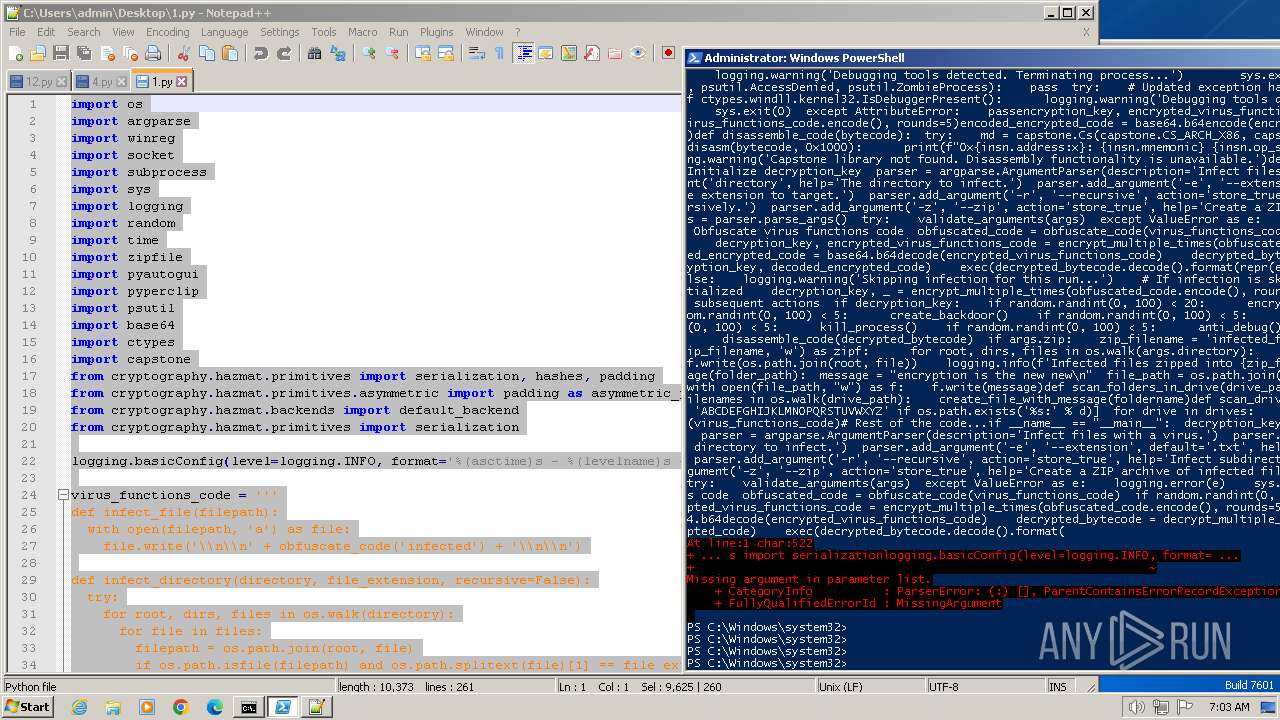This screenshot has height=720, width=1280.
Task: Click the Replace toolbar icon
Action: [338, 53]
